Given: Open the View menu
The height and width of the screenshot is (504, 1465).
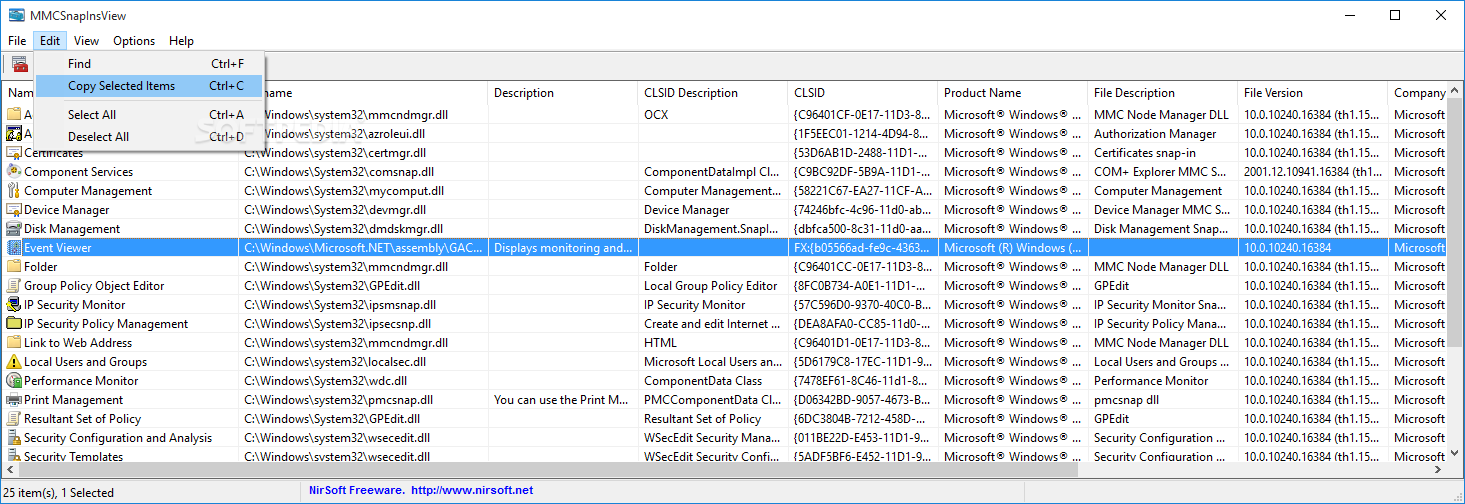Looking at the screenshot, I should 86,41.
